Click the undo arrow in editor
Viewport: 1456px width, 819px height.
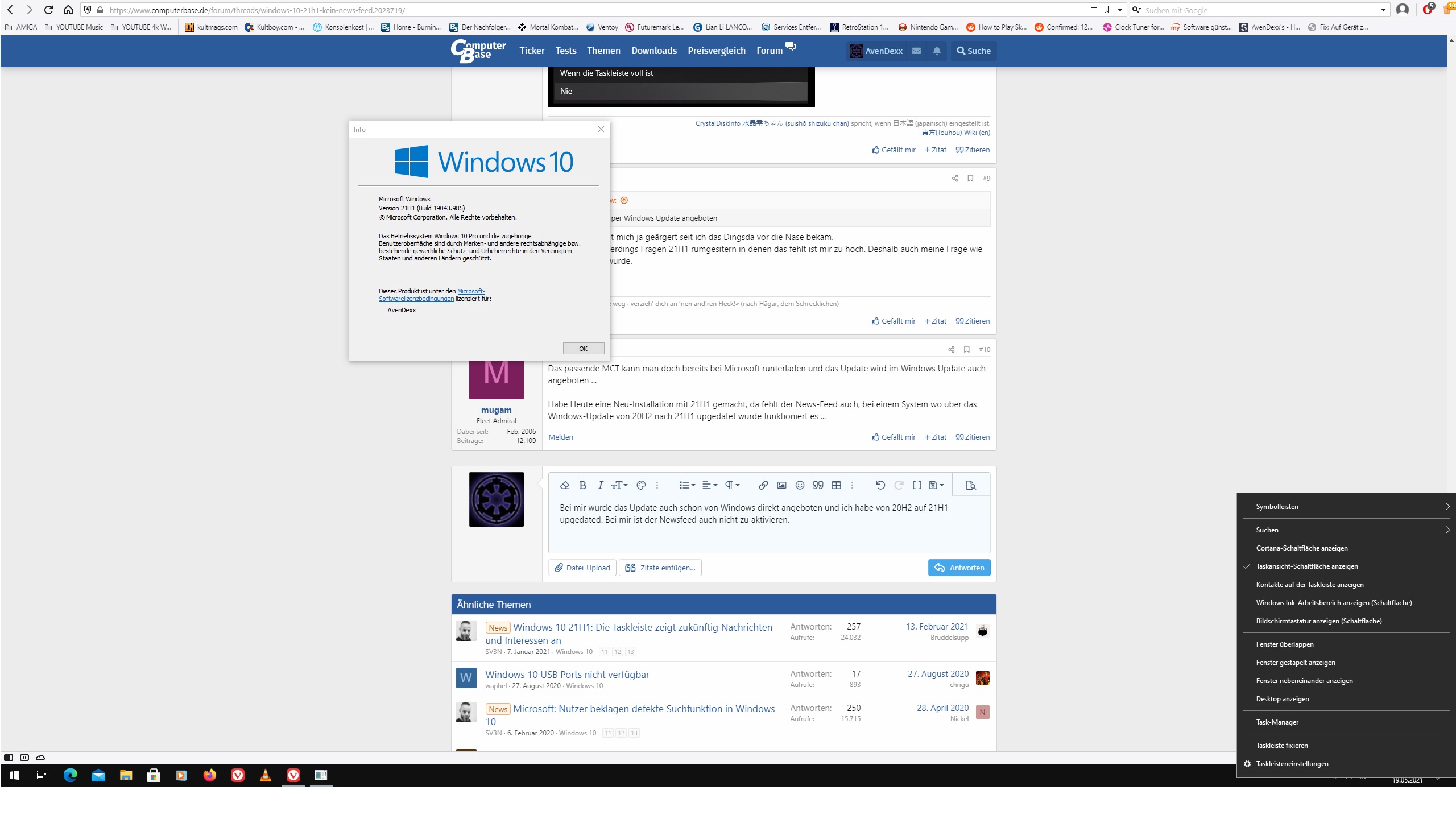click(x=880, y=485)
